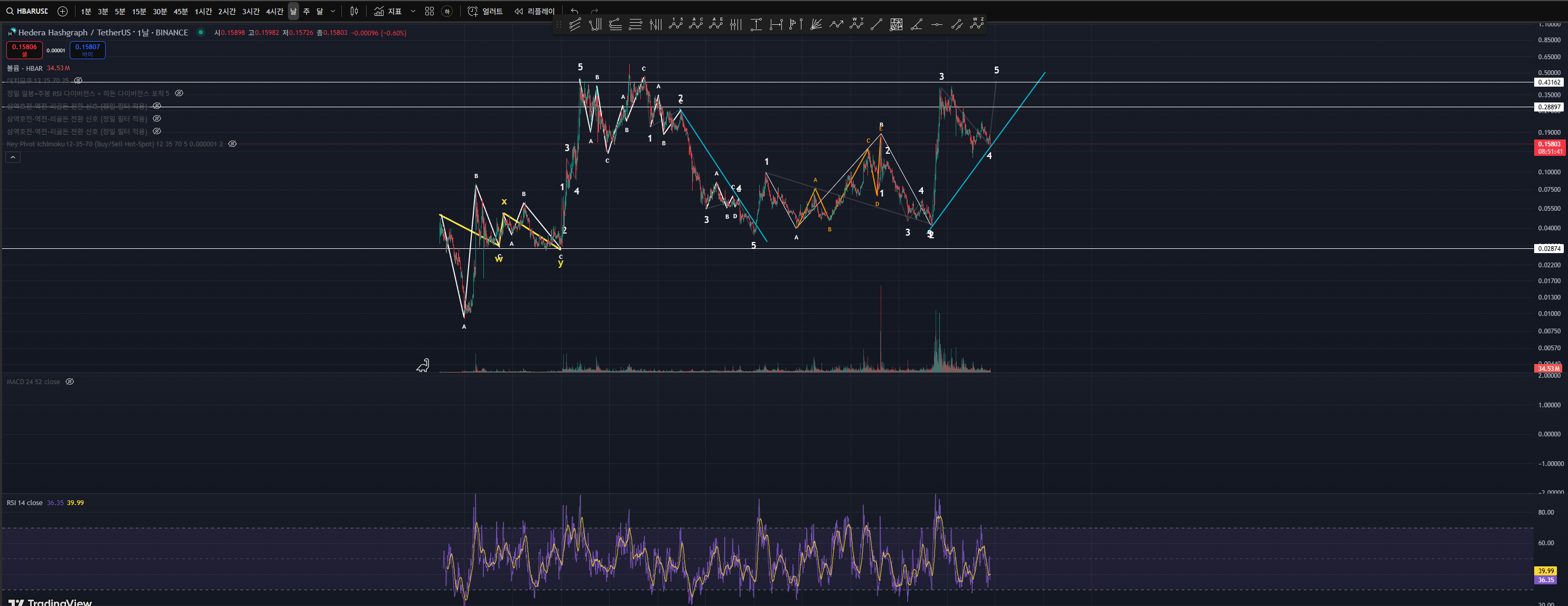
Task: Select the Trend Line drawing tool
Action: point(876,24)
